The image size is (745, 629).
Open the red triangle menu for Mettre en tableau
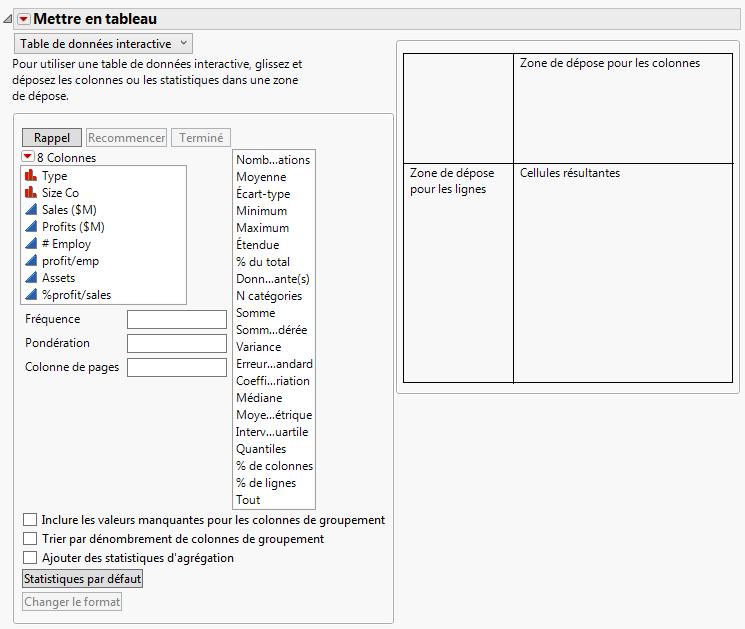point(24,19)
